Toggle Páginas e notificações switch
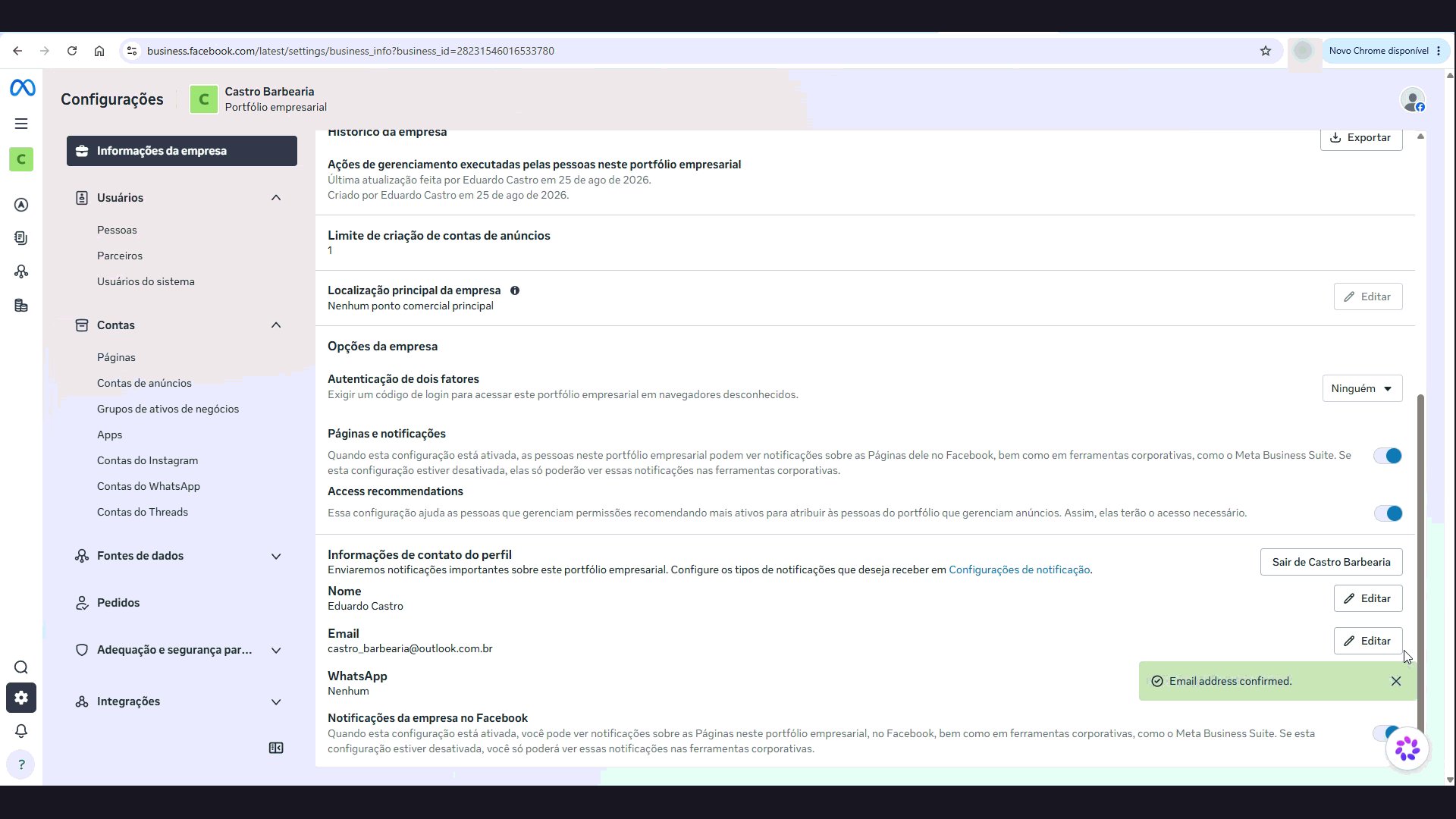The image size is (1456, 819). tap(1388, 456)
